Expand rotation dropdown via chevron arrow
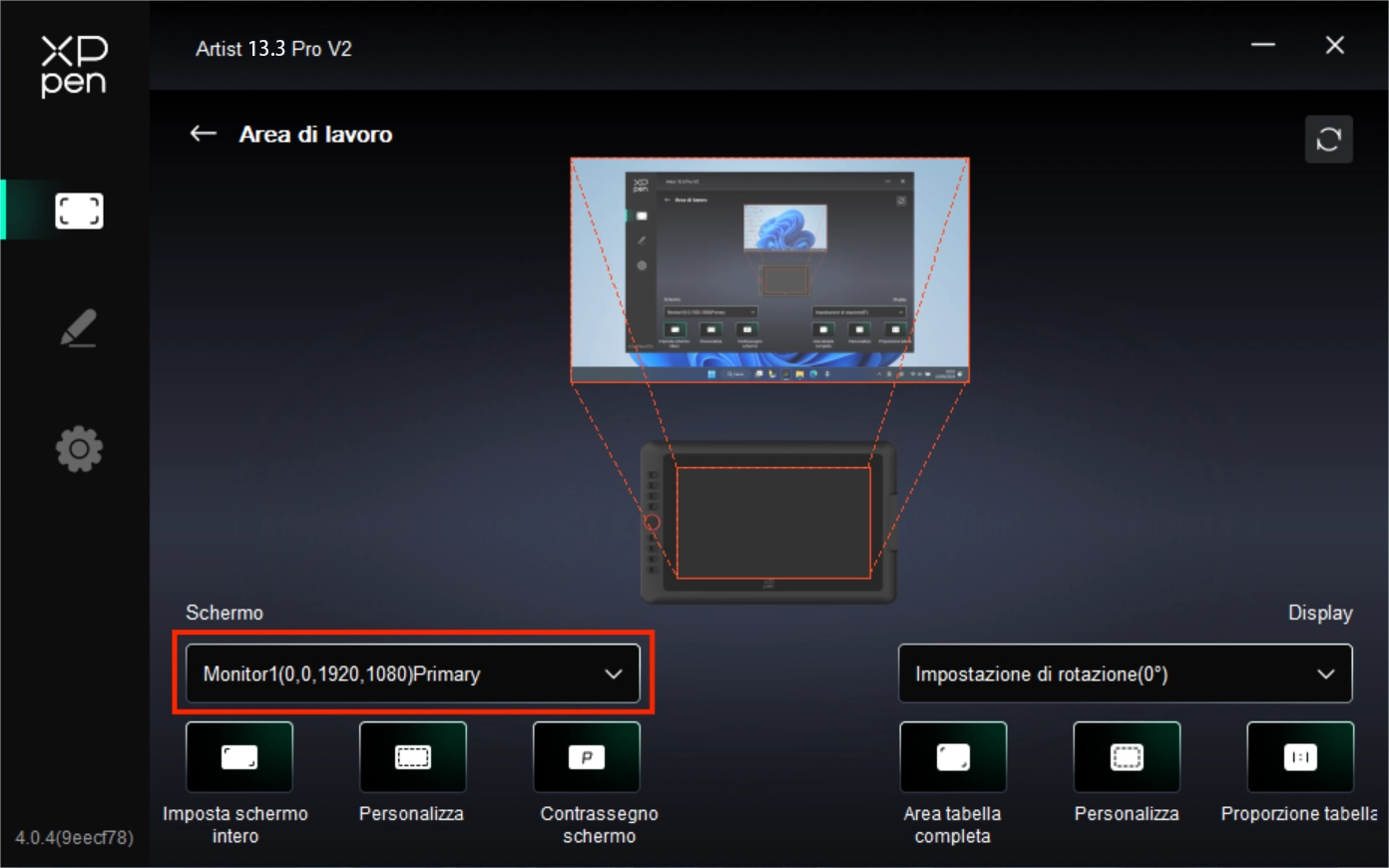The image size is (1389, 868). 1326,674
